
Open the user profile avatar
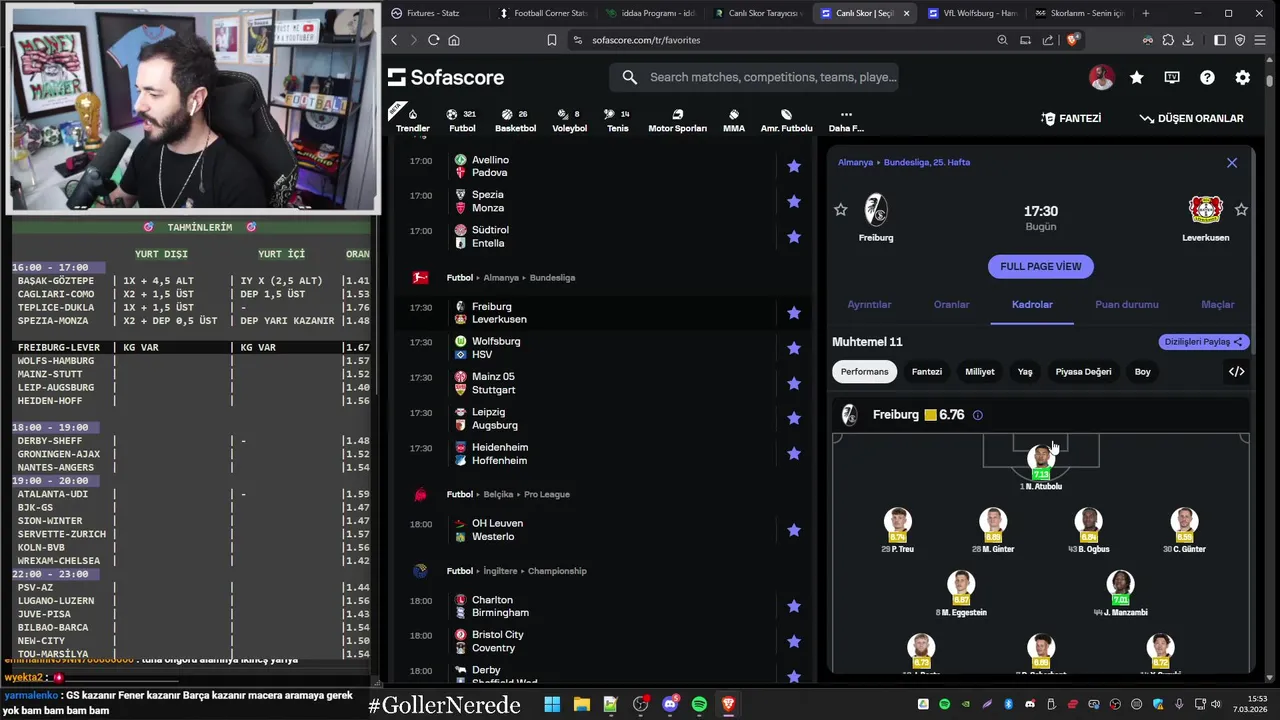pyautogui.click(x=1101, y=77)
